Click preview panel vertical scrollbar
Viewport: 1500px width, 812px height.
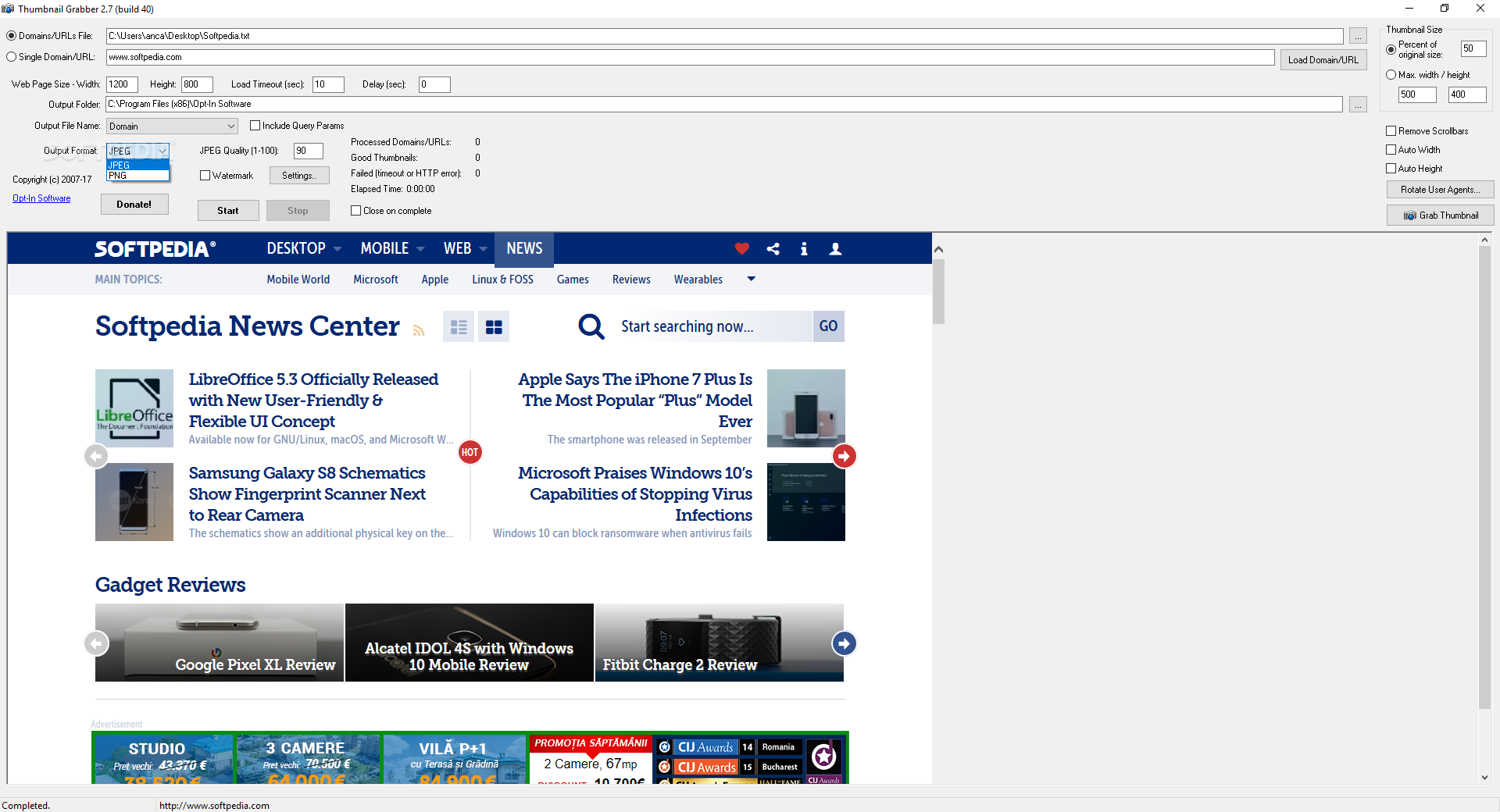click(1484, 478)
